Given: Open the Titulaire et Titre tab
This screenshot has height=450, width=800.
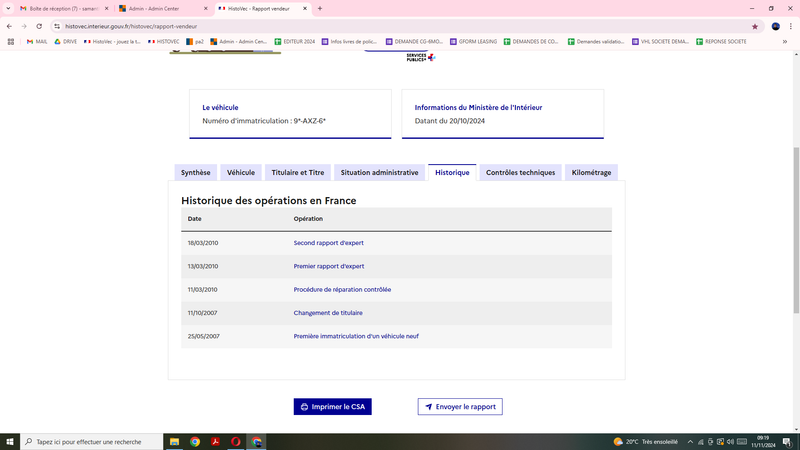Looking at the screenshot, I should (x=297, y=172).
